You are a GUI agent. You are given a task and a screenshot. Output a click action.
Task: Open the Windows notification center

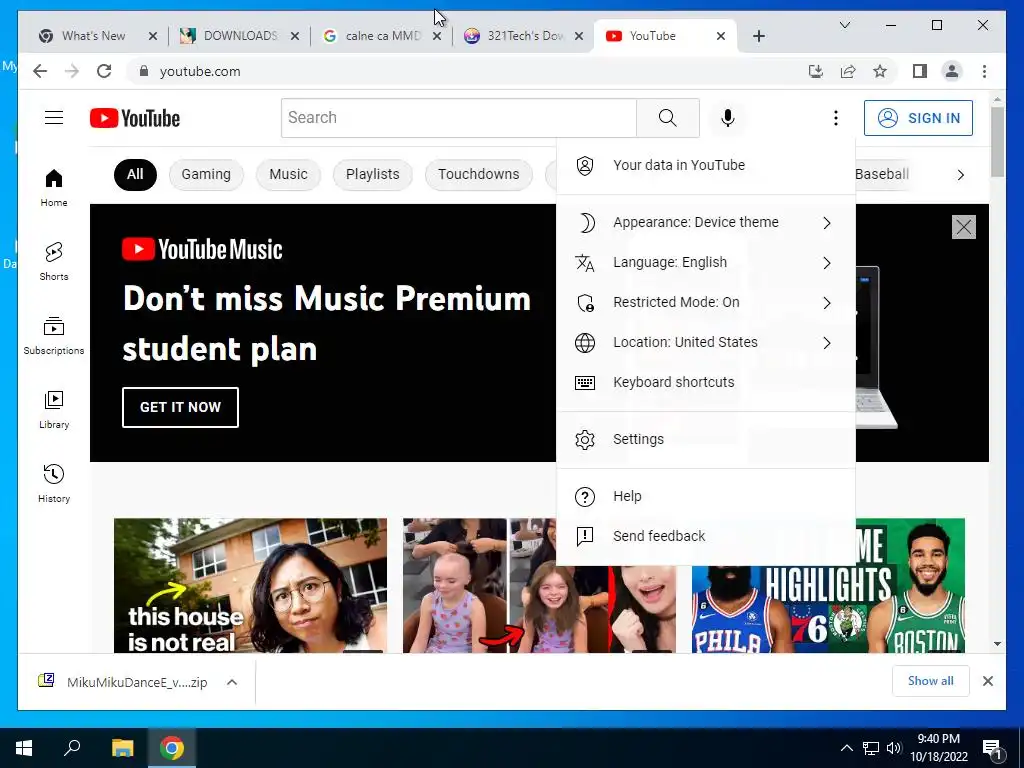click(x=992, y=748)
